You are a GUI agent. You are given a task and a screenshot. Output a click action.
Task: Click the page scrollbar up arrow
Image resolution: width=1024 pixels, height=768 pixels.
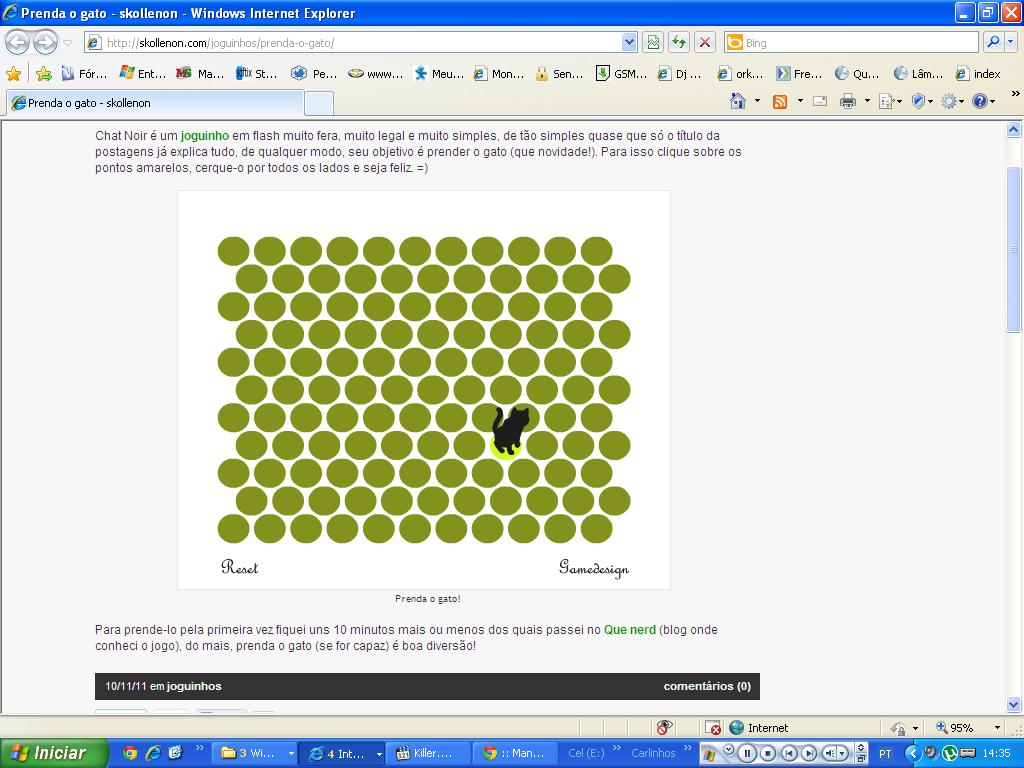point(1014,129)
